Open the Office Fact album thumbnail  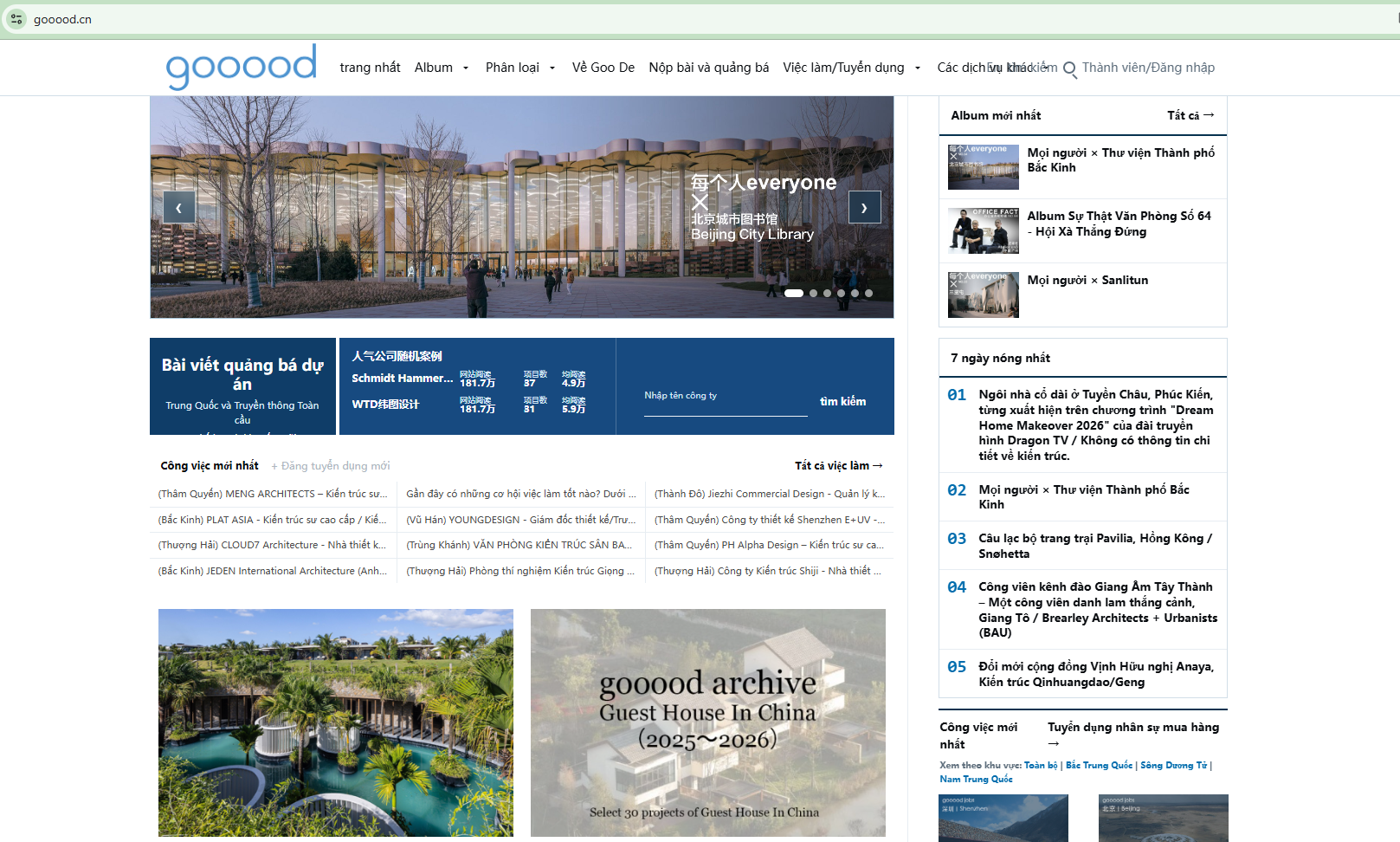tap(984, 230)
